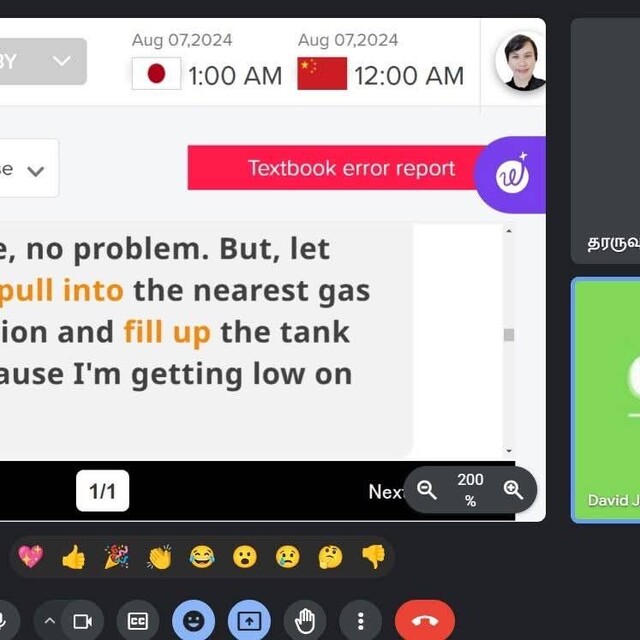Click the purple W assistant icon
The height and width of the screenshot is (640, 640).
click(x=512, y=175)
